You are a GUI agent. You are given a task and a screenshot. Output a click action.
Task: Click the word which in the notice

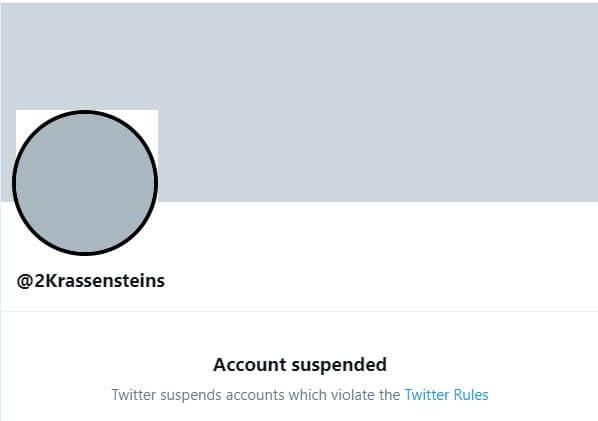(x=308, y=395)
